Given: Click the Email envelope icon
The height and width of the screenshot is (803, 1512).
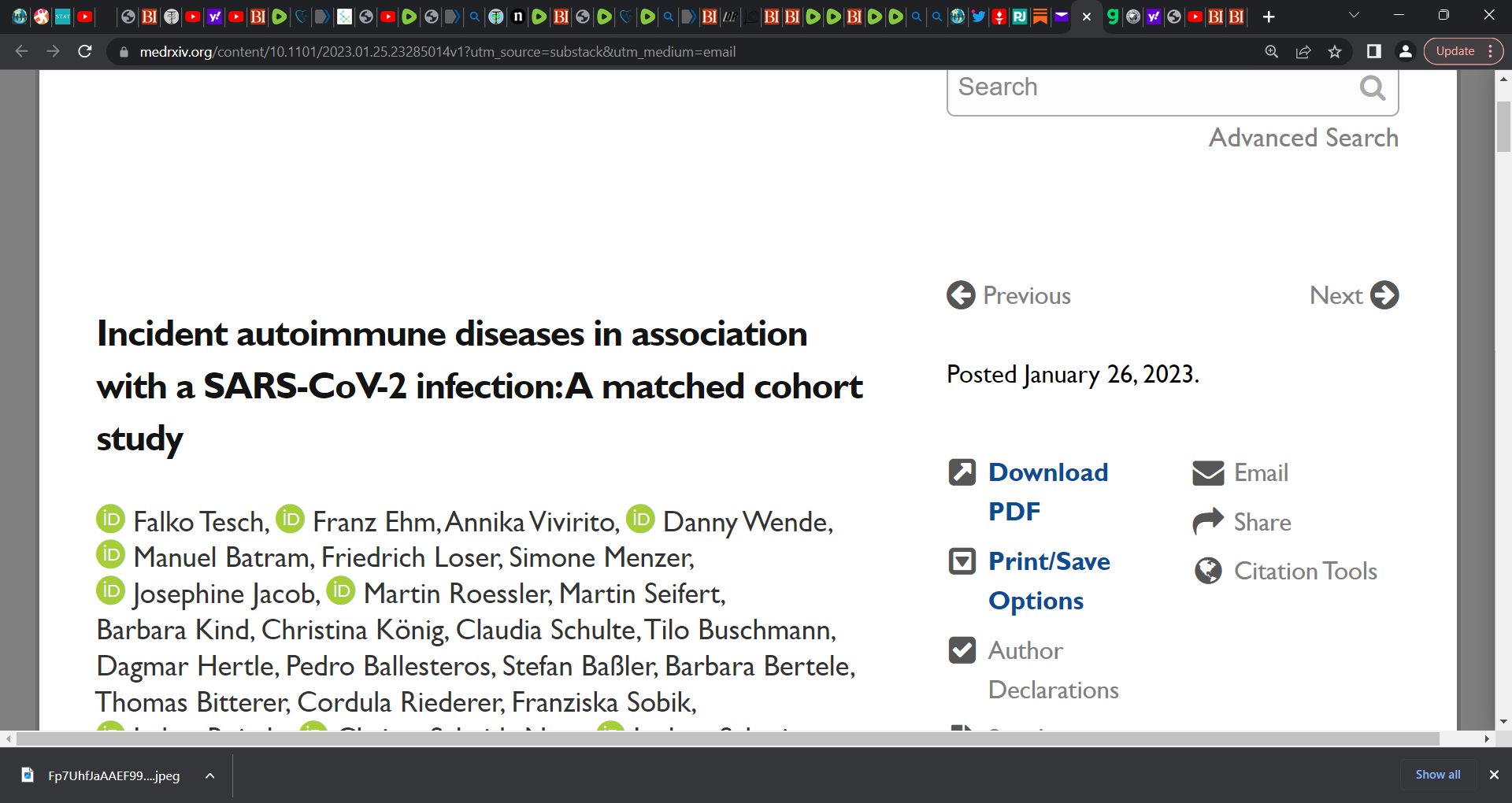Looking at the screenshot, I should 1208,473.
